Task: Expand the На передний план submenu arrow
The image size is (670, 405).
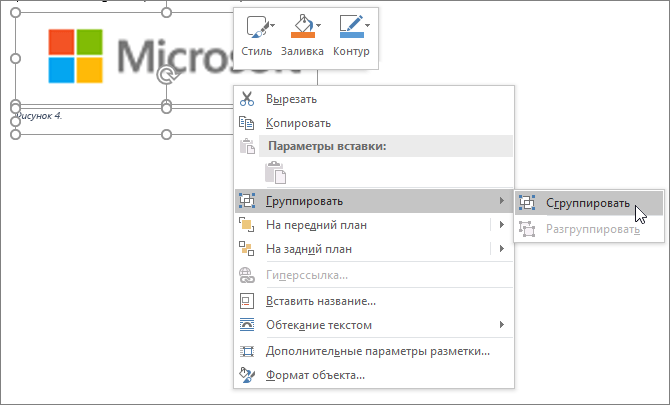Action: pos(502,224)
